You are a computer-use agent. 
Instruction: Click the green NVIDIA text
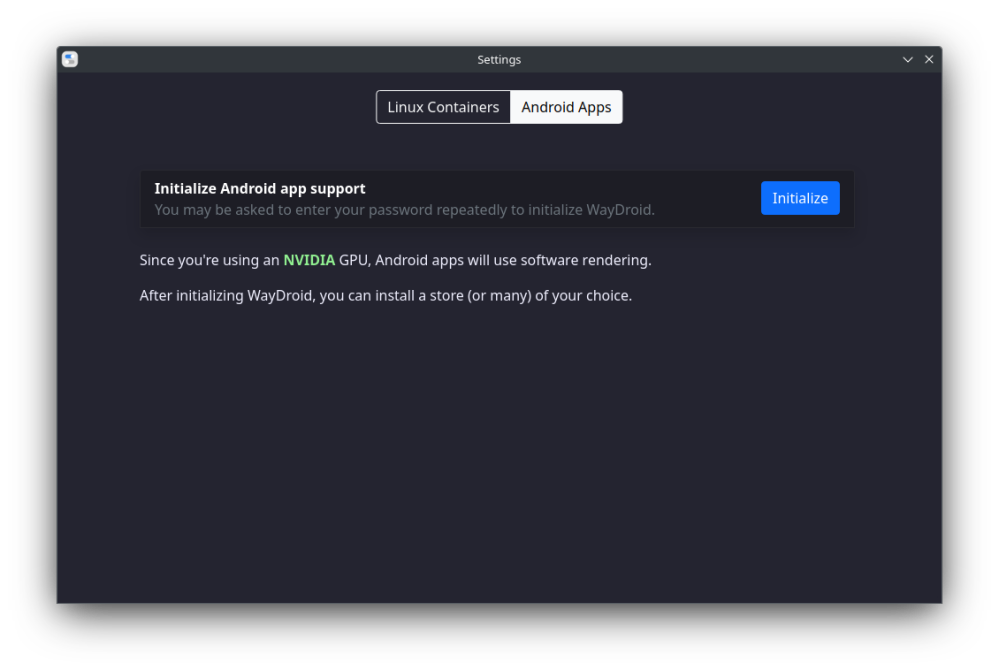tap(309, 260)
